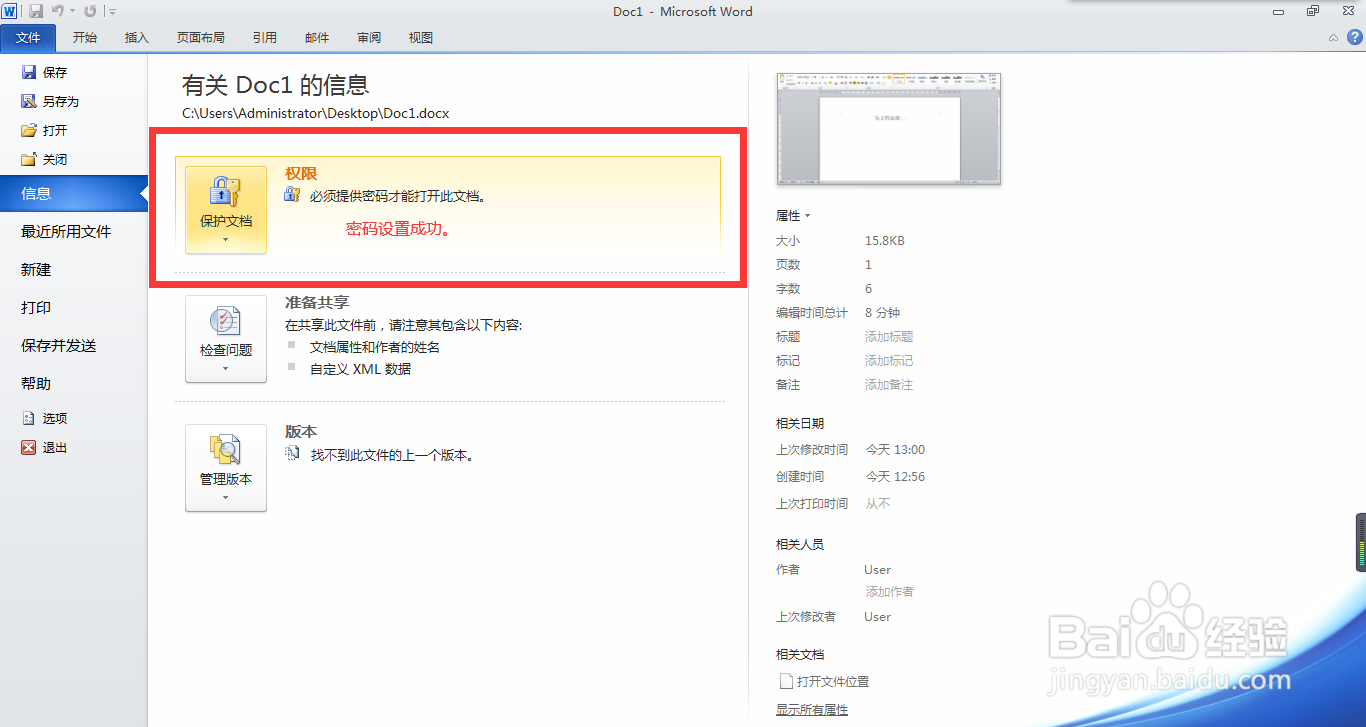Click the 显示所有属性 link
The image size is (1366, 727).
tap(812, 709)
